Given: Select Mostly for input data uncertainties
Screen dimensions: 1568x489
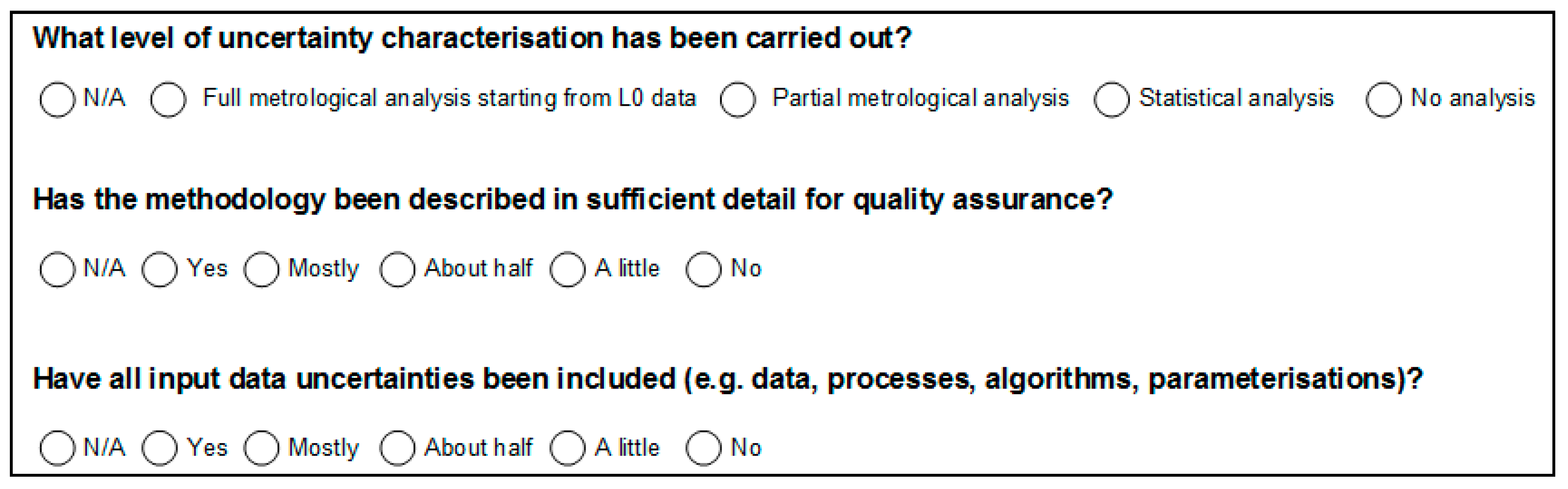Looking at the screenshot, I should pos(262,448).
